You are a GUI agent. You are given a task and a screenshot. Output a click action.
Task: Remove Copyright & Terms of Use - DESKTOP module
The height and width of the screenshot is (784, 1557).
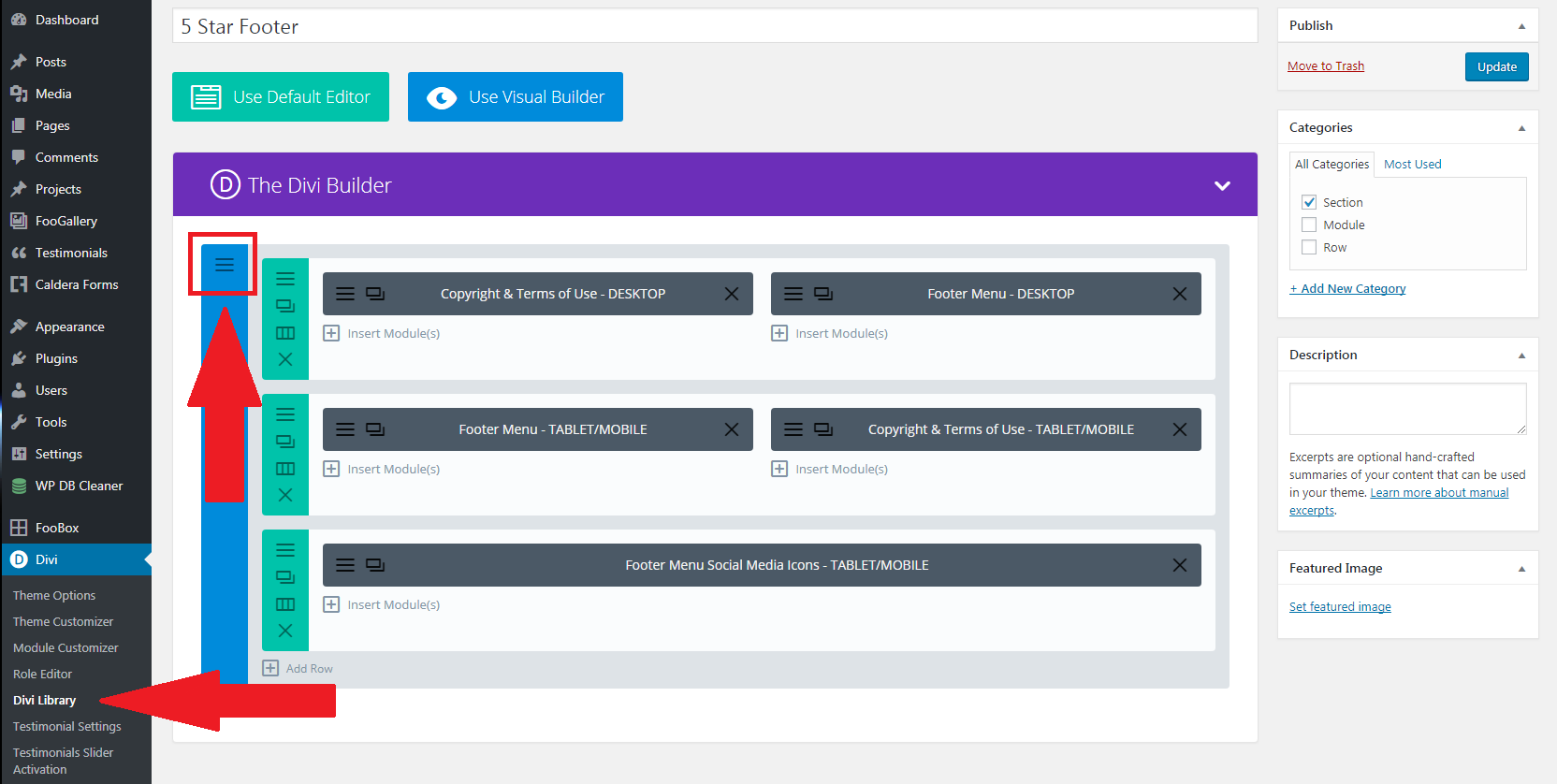tap(732, 294)
